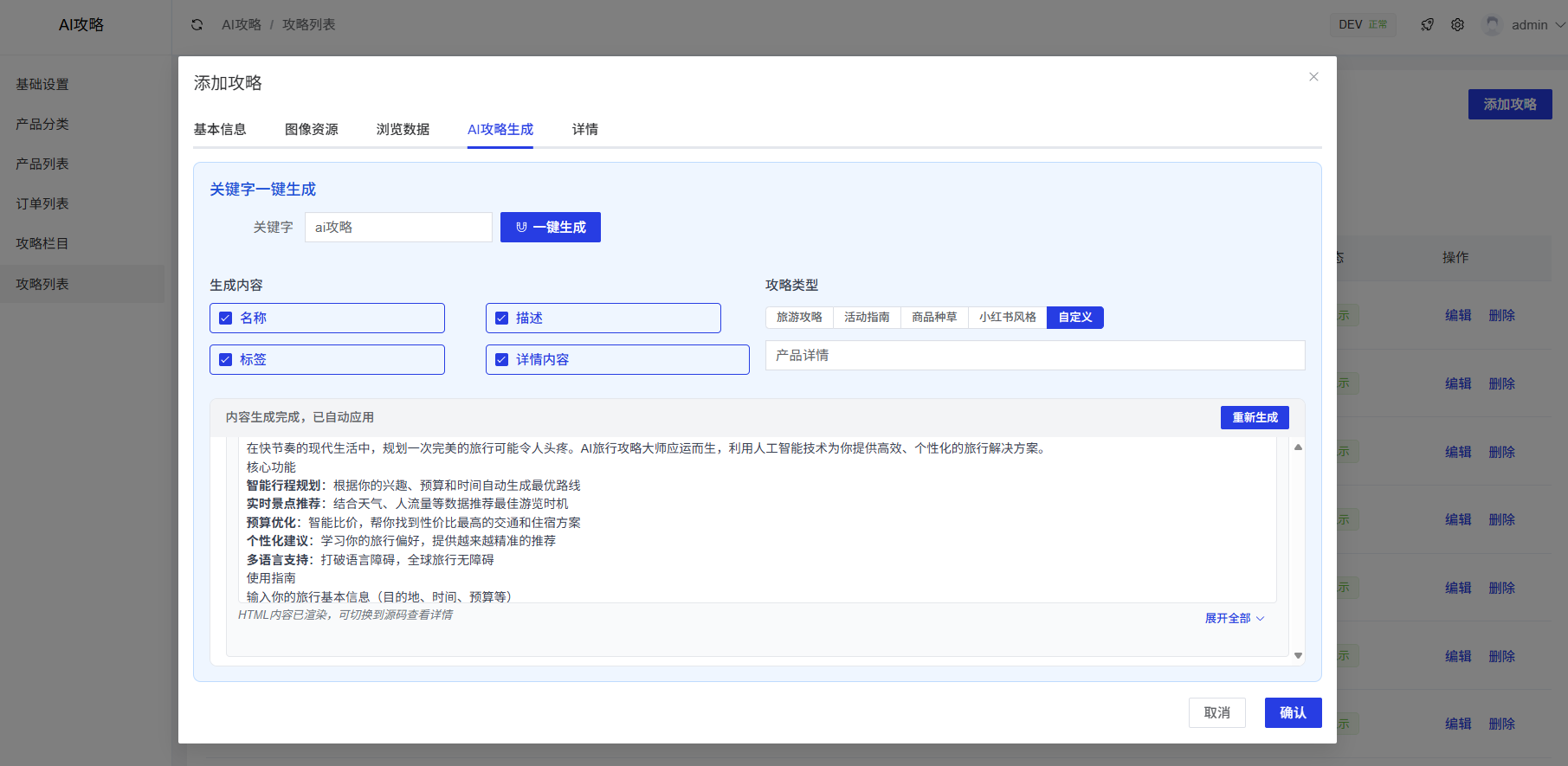Click the admin user avatar
Screen dimensions: 1568x766
[1492, 25]
